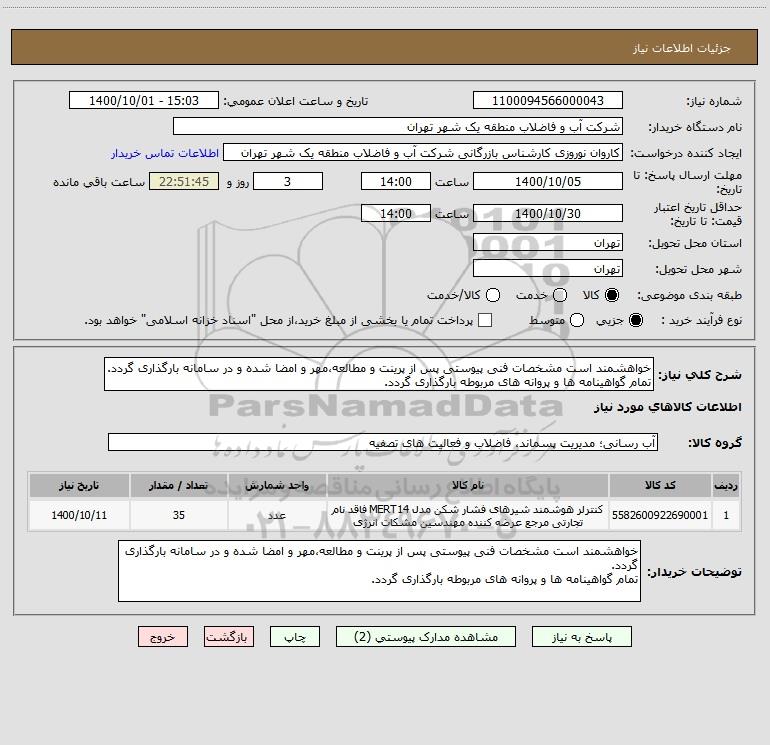
Task: Click the unit cell عدد
Action: coord(277,515)
